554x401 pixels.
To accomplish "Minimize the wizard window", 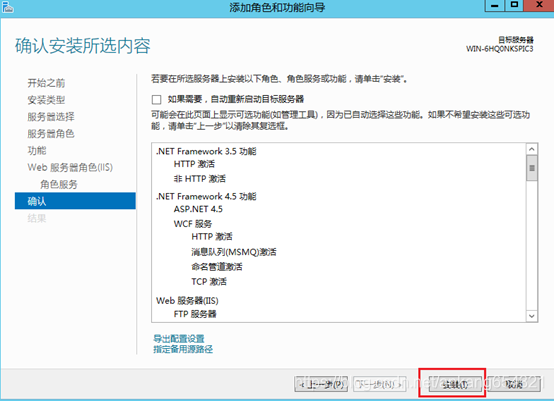I will [x=495, y=6].
